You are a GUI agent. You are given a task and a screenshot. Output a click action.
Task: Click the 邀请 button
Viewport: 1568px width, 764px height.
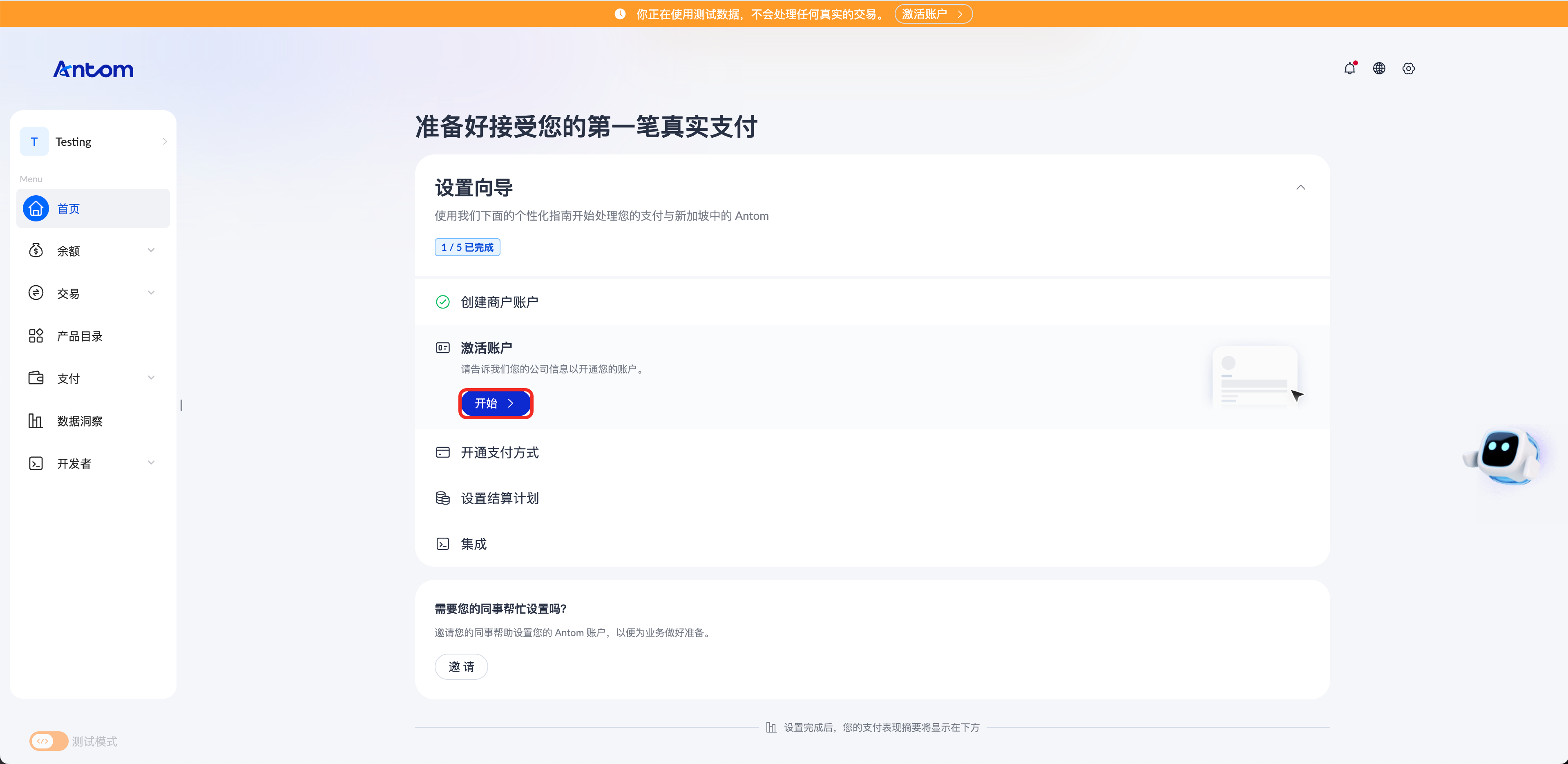tap(461, 667)
